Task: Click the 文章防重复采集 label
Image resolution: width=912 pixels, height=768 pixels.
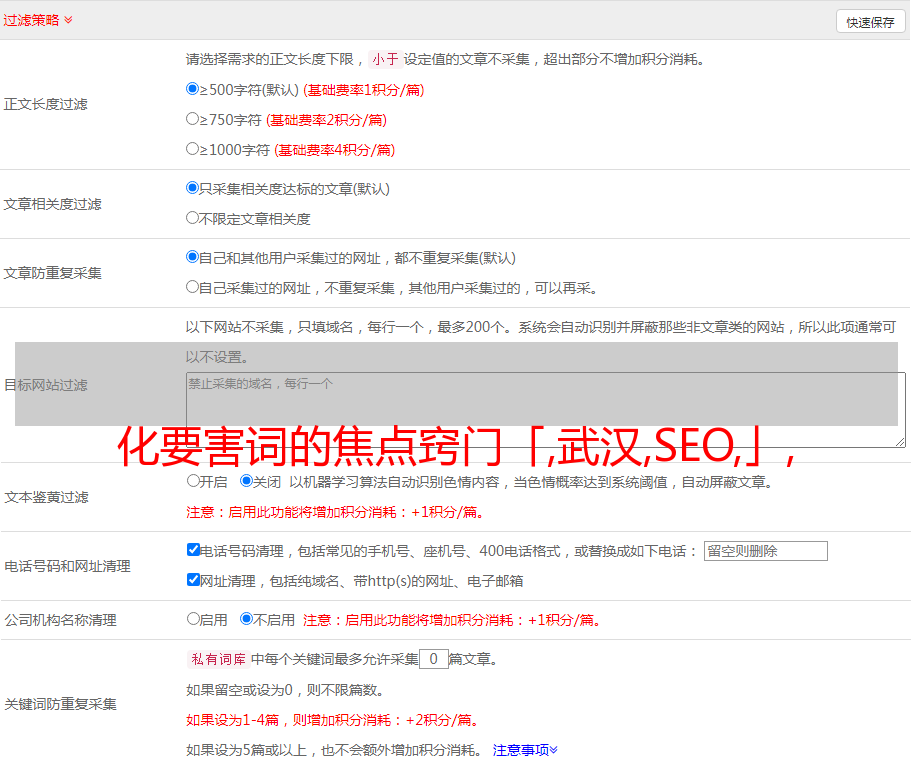Action: click(x=53, y=273)
